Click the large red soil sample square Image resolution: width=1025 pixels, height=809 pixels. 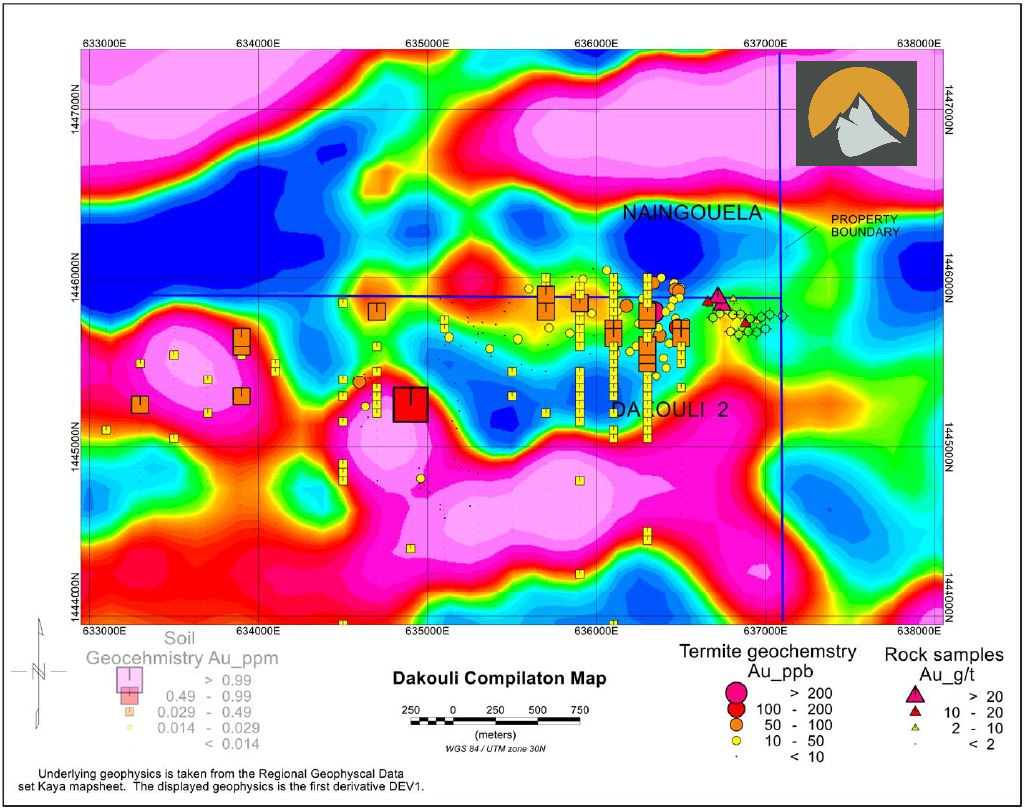point(411,404)
